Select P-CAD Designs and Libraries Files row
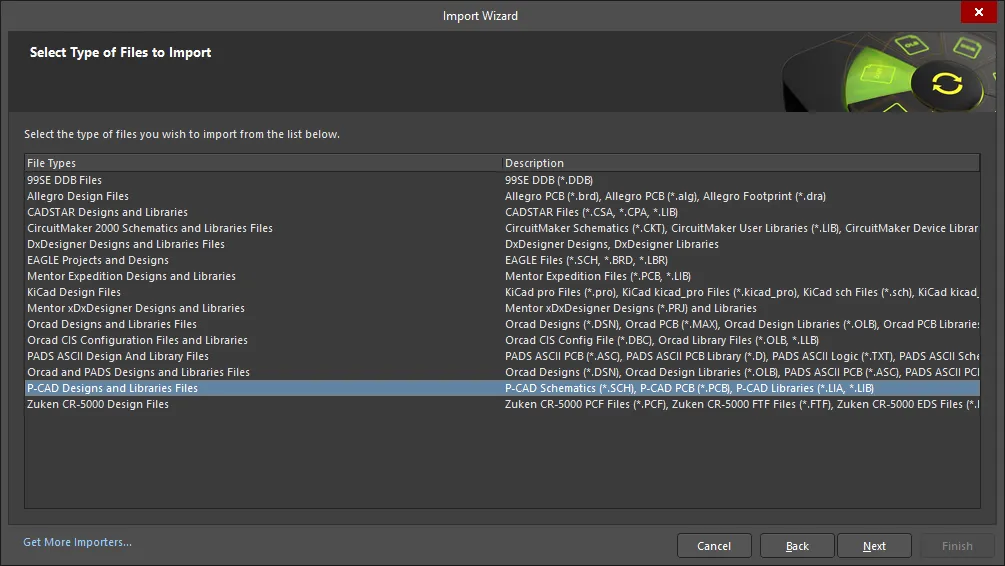This screenshot has height=566, width=1005. point(502,388)
